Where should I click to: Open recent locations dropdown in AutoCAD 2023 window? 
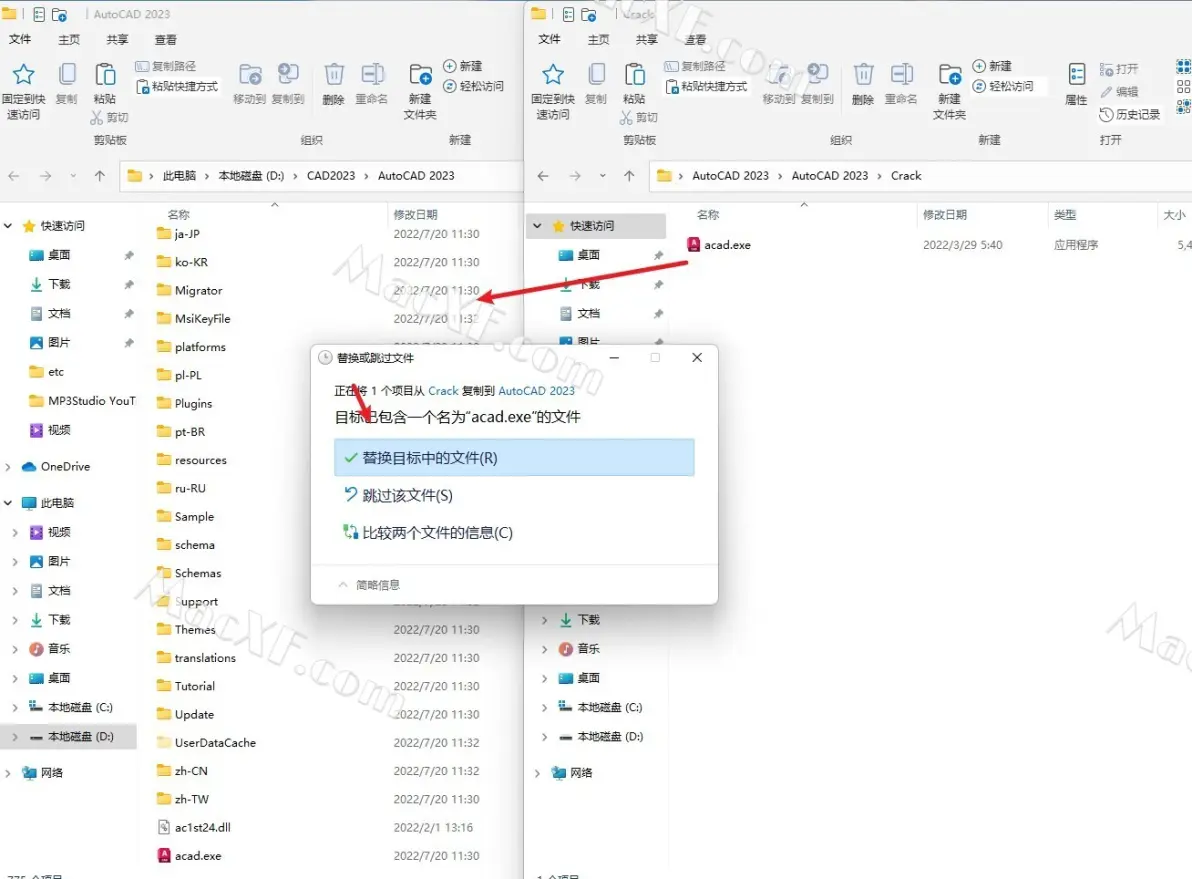click(73, 176)
